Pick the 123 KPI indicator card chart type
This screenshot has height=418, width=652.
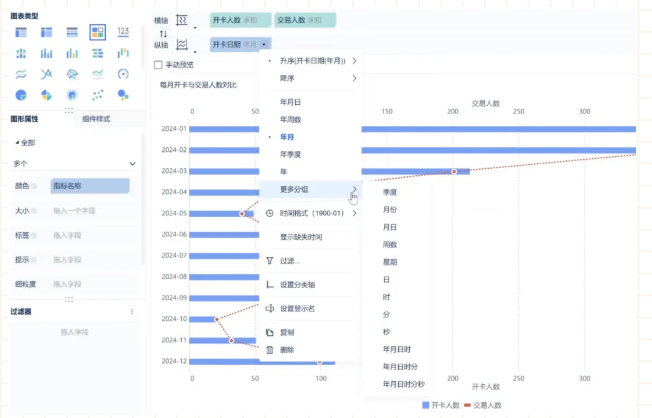pyautogui.click(x=123, y=31)
